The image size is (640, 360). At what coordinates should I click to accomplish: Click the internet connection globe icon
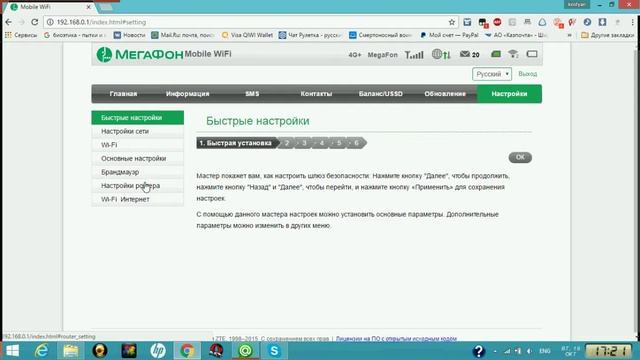pos(441,54)
